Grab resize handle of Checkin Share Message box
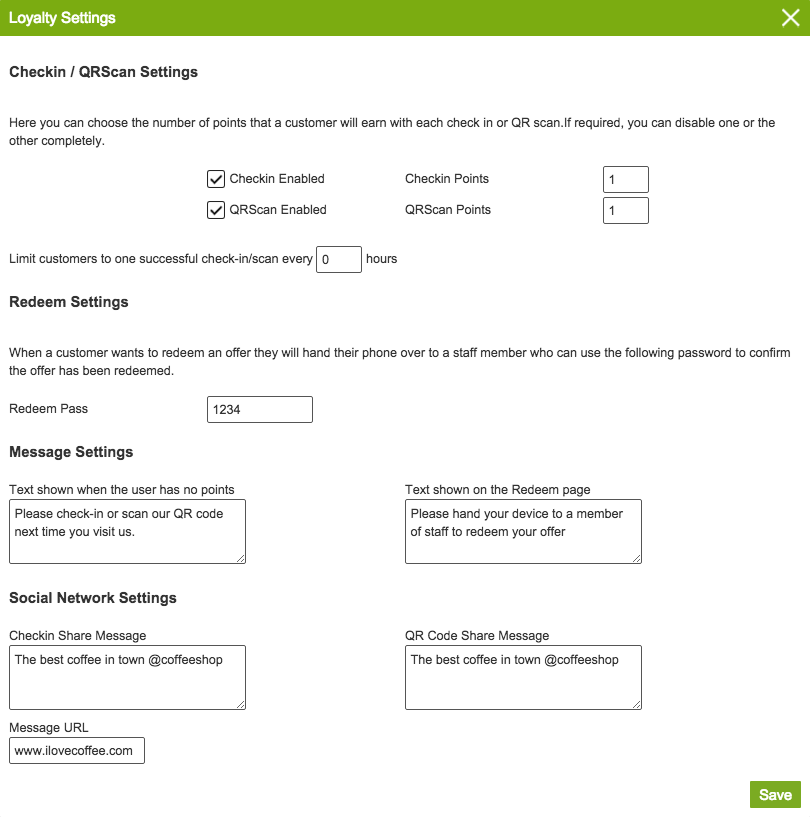 [x=240, y=704]
